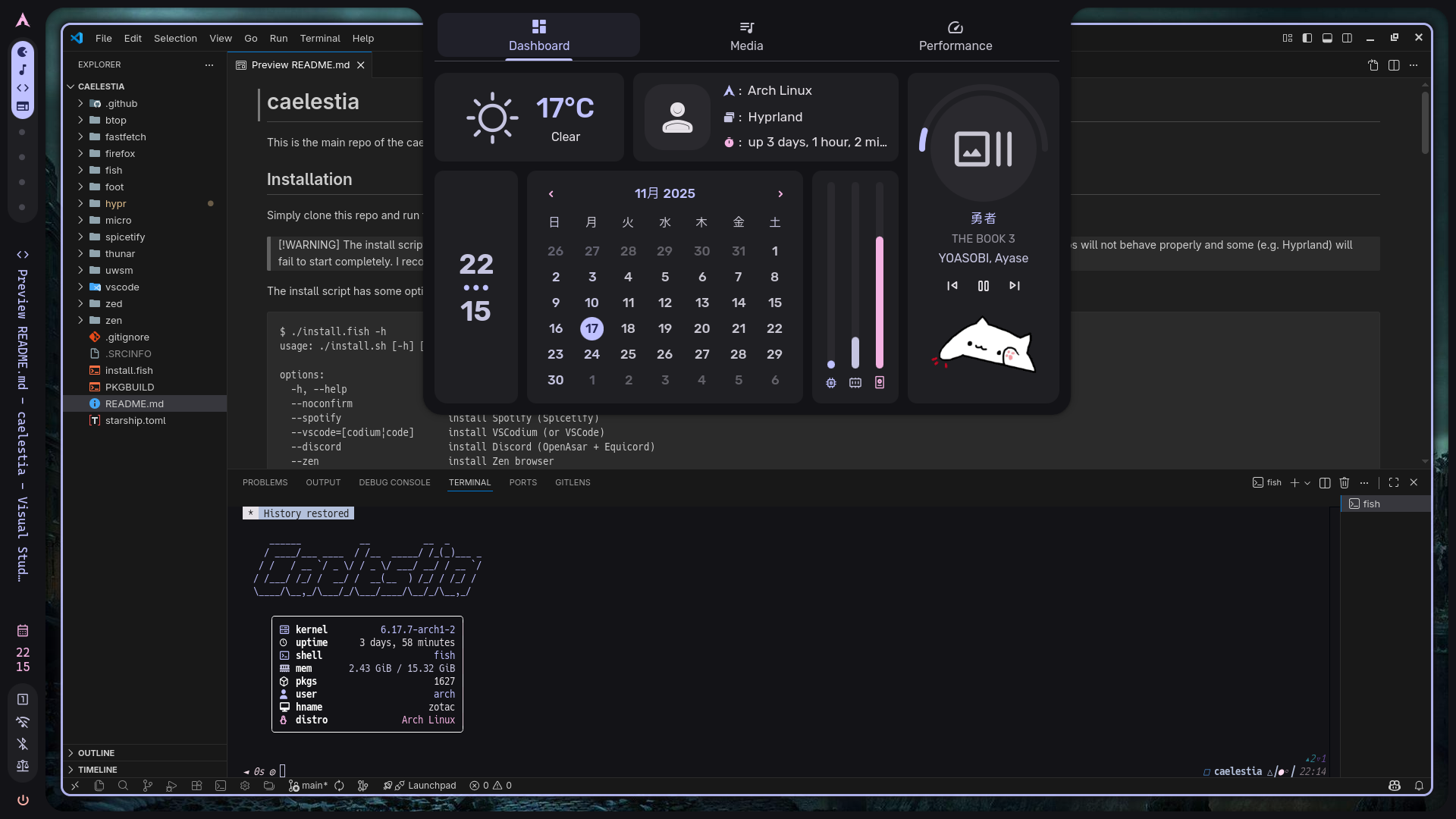
Task: Select November 25 in the calendar
Action: tap(628, 354)
